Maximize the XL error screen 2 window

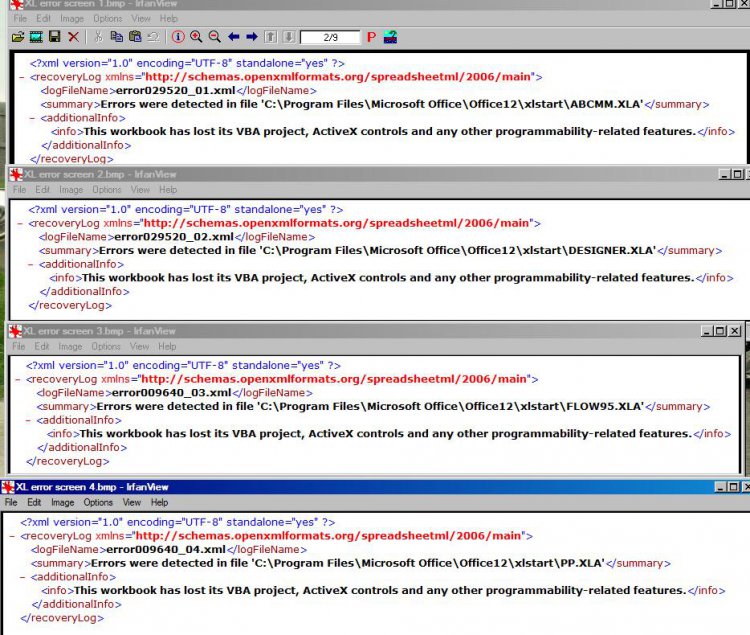click(738, 175)
